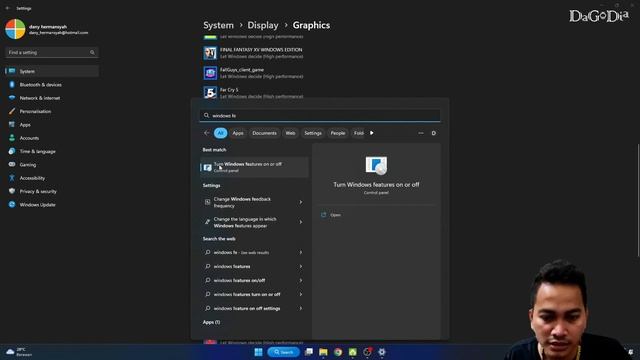Click the taskbar Search button

coord(284,352)
